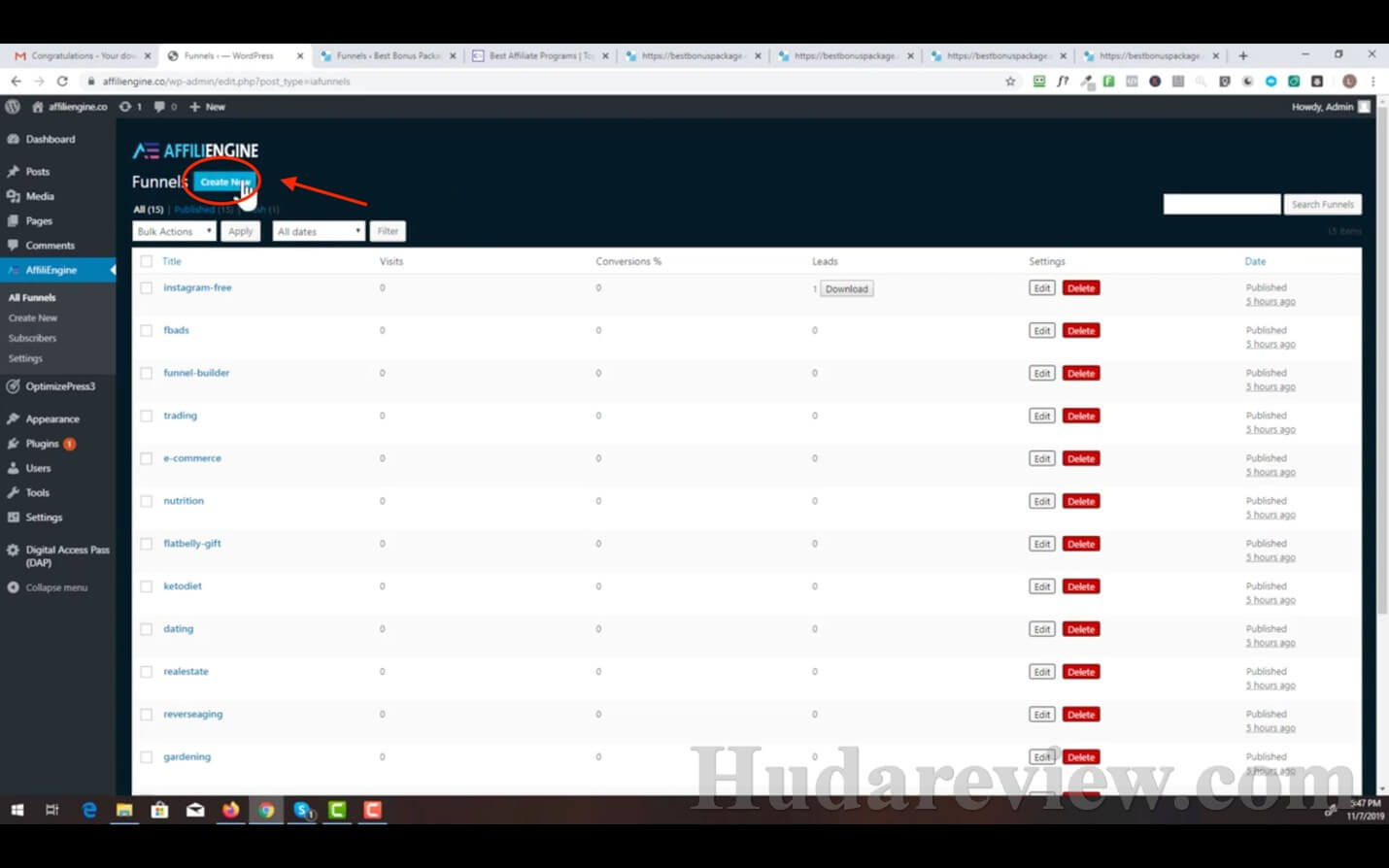
Task: Check the e-commerce funnel checkbox
Action: pyautogui.click(x=147, y=459)
